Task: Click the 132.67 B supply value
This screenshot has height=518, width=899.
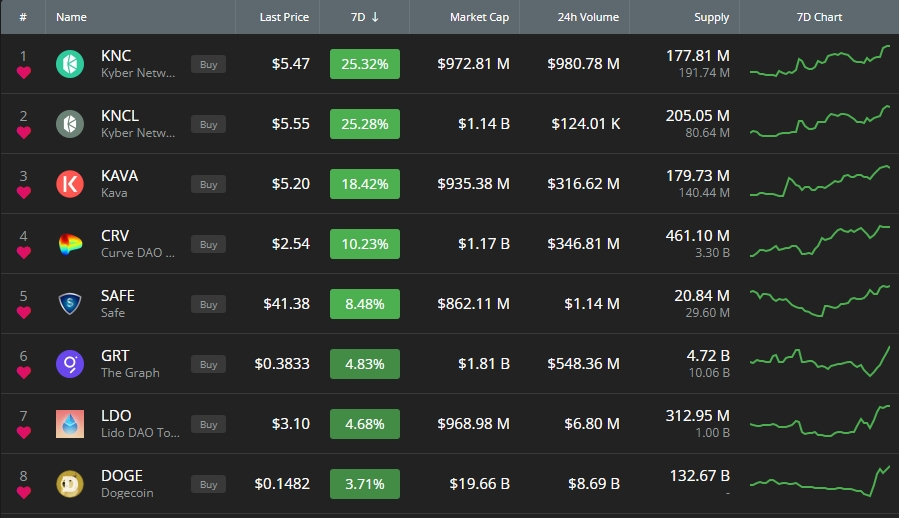Action: (x=699, y=476)
